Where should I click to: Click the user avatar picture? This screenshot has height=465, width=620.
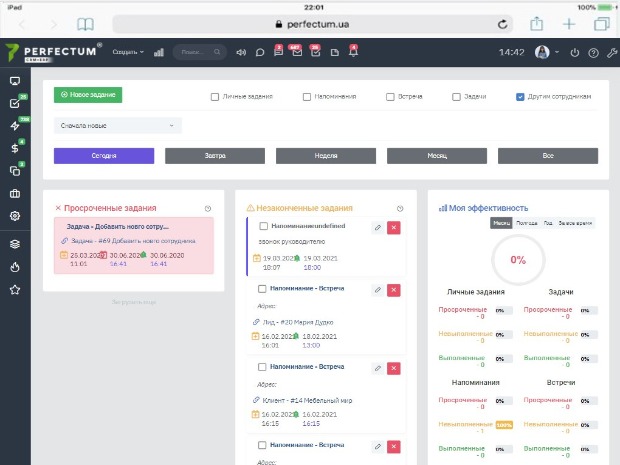pos(542,52)
